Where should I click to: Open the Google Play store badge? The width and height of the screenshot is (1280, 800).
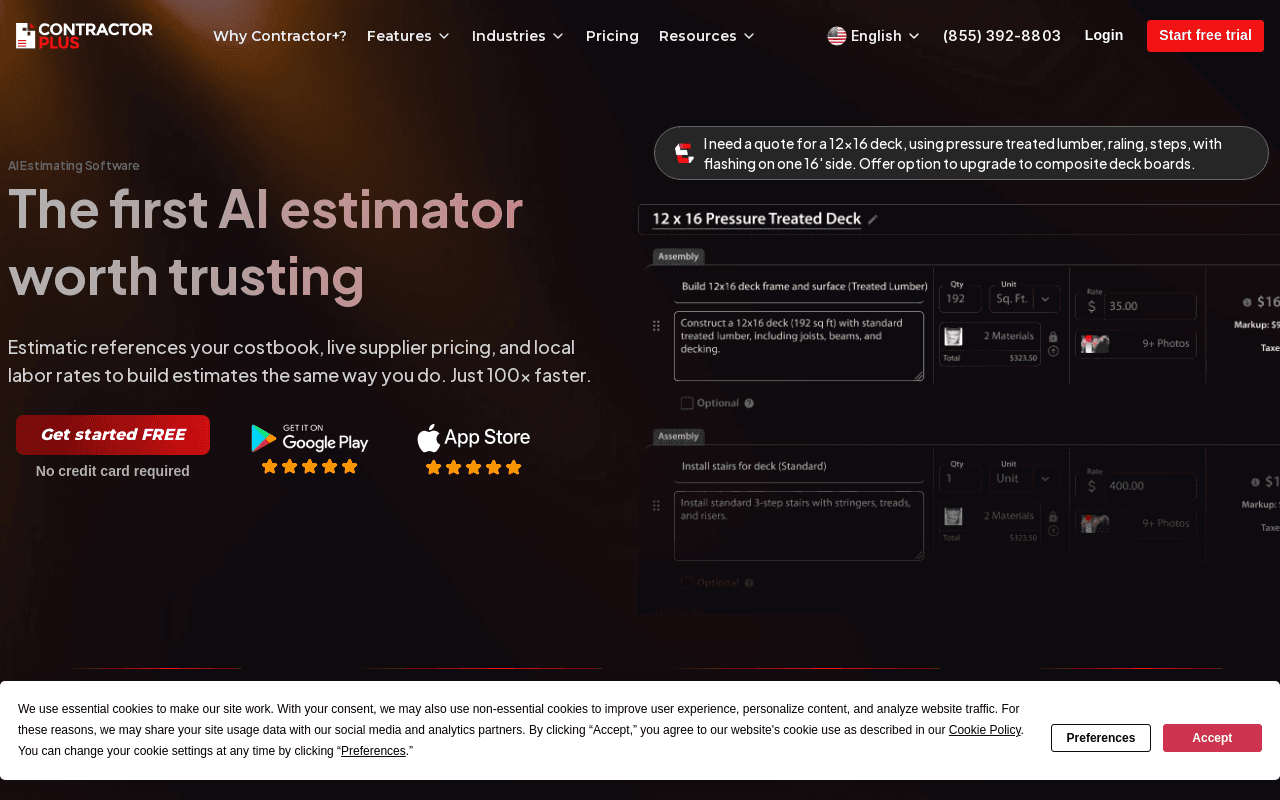coord(310,438)
